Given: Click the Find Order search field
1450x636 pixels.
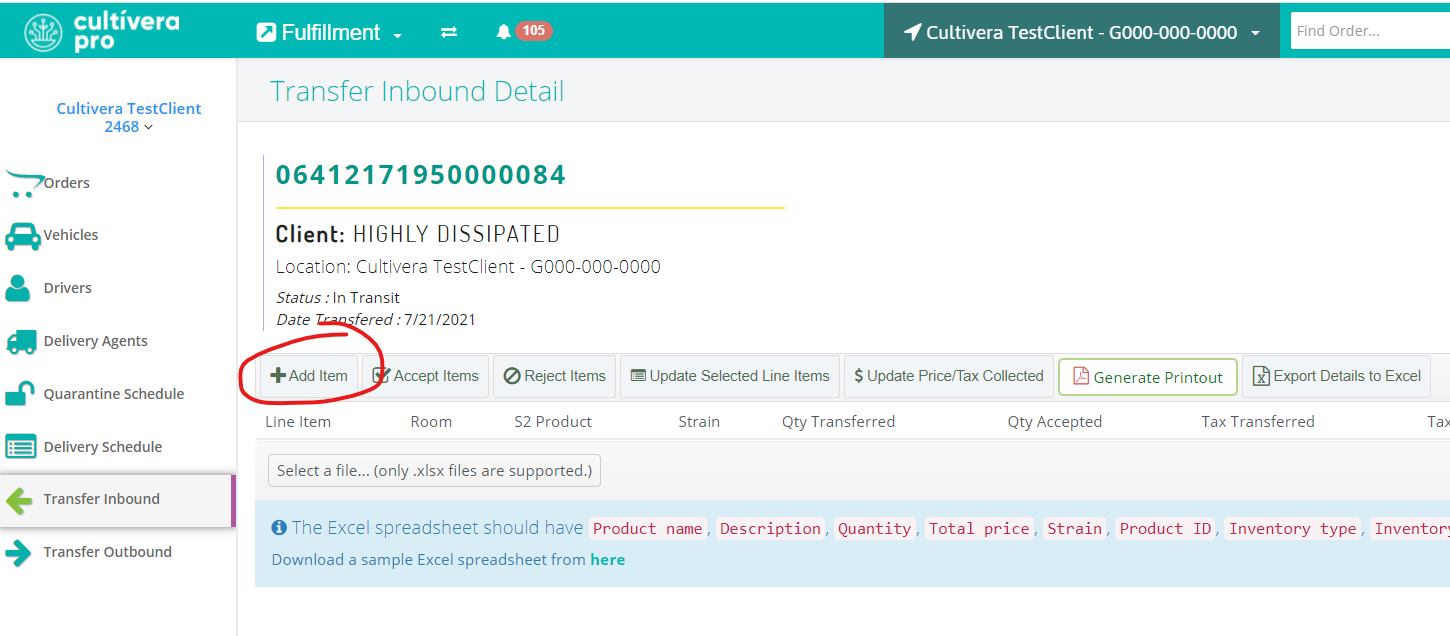Looking at the screenshot, I should point(1370,31).
